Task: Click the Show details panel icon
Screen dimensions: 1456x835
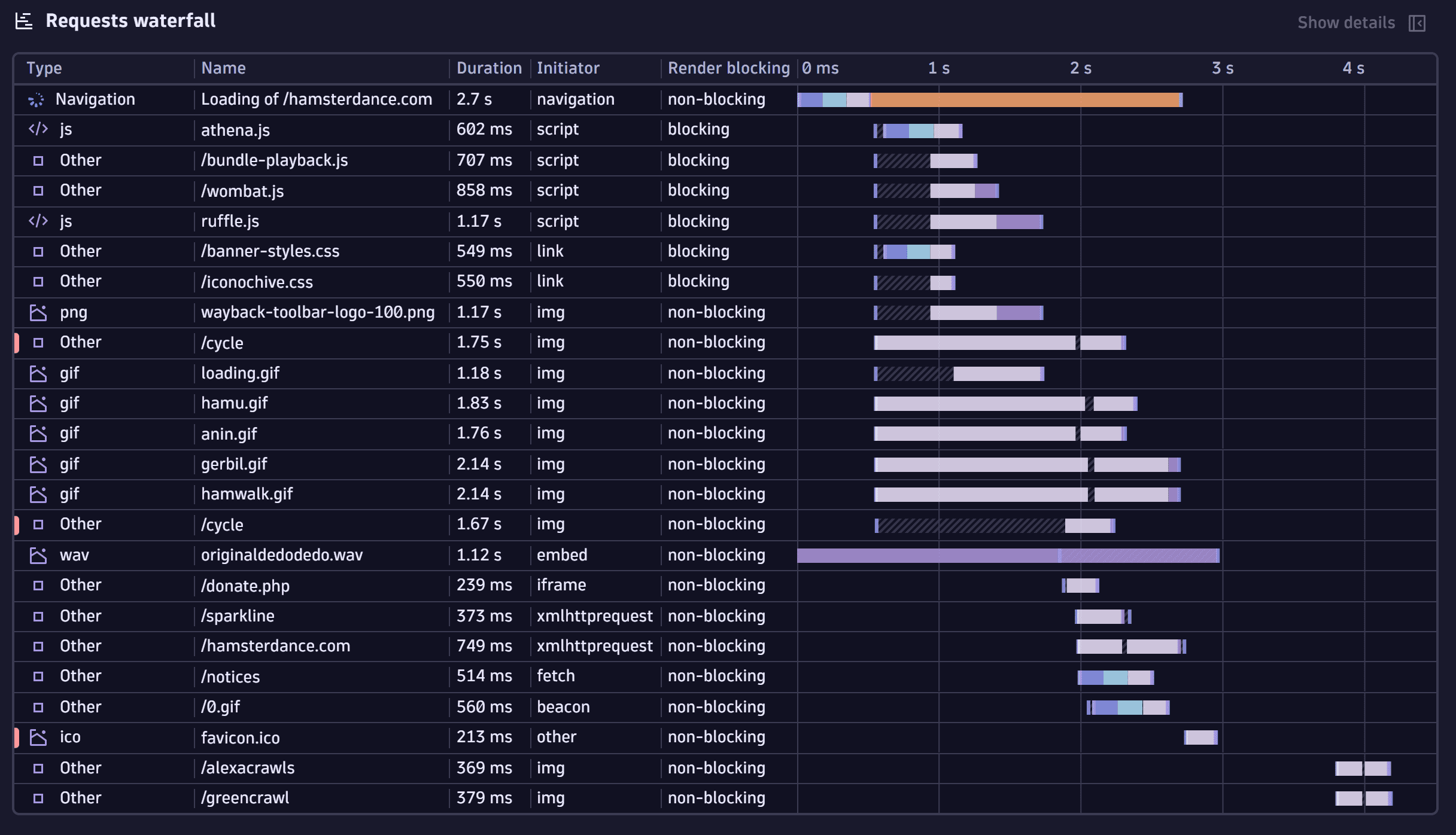Action: [1417, 23]
